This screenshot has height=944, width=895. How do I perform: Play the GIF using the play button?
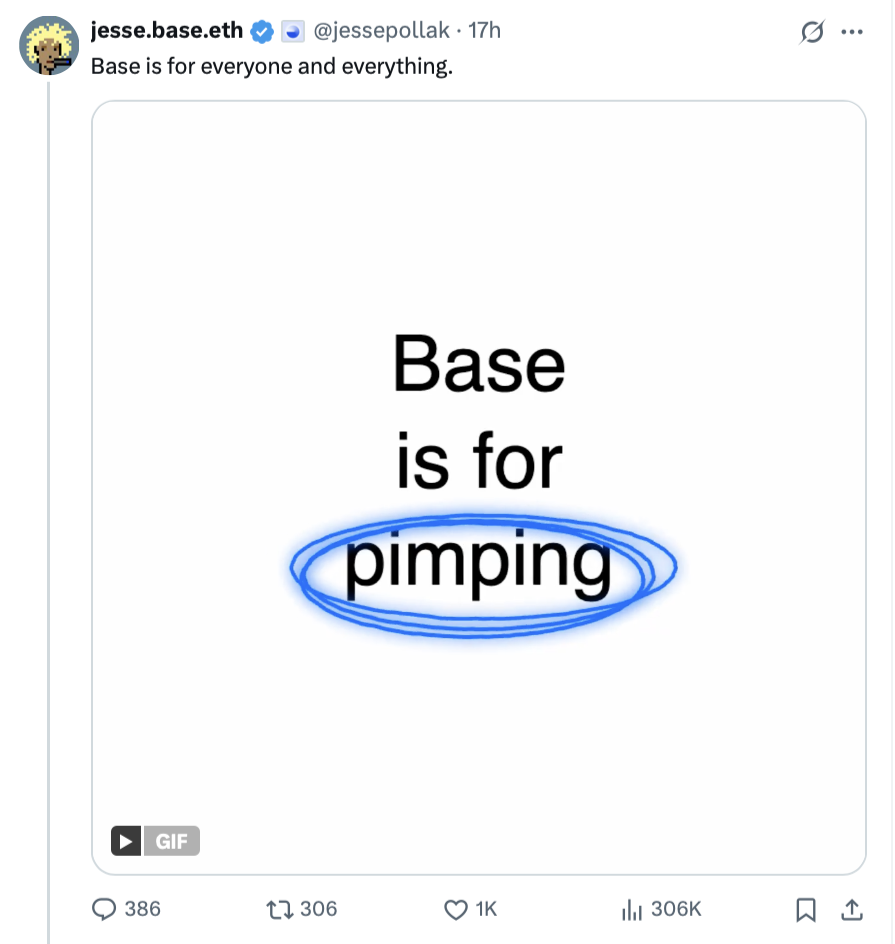(x=125, y=841)
